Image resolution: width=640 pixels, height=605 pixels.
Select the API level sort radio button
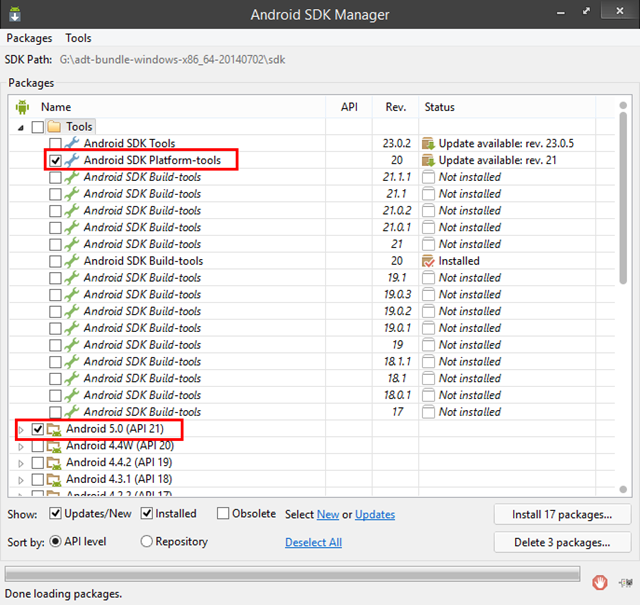coord(55,541)
